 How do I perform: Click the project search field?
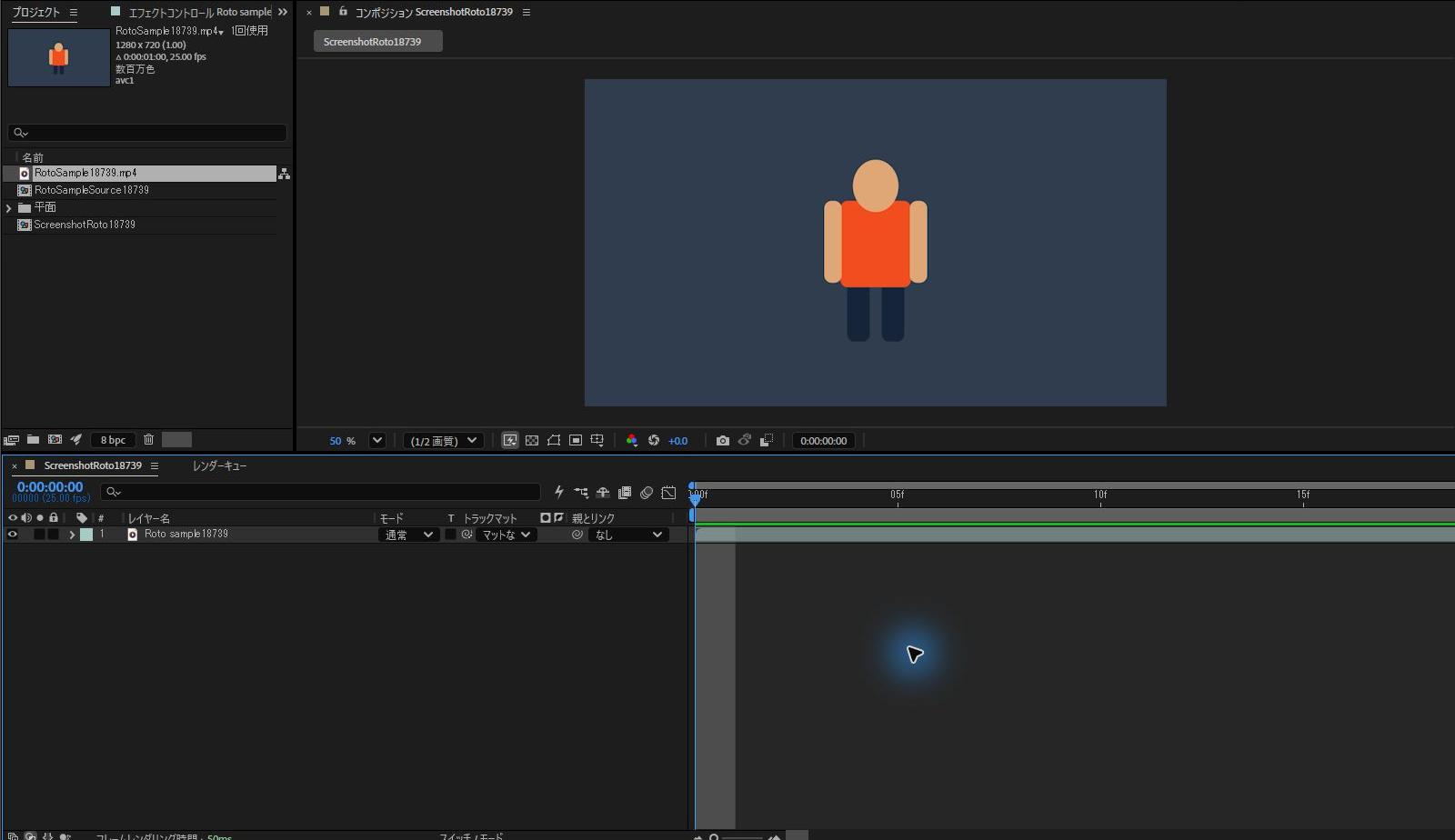(x=147, y=133)
